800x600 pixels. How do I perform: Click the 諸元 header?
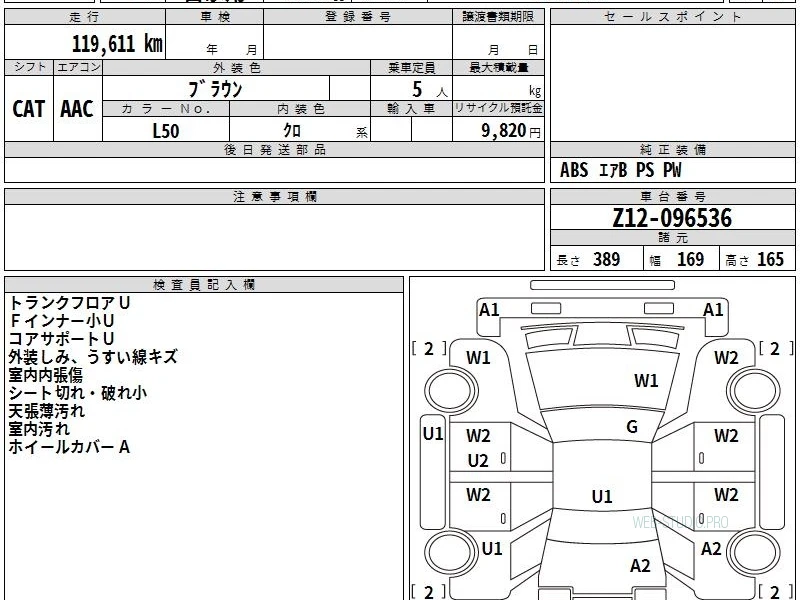[x=672, y=238]
